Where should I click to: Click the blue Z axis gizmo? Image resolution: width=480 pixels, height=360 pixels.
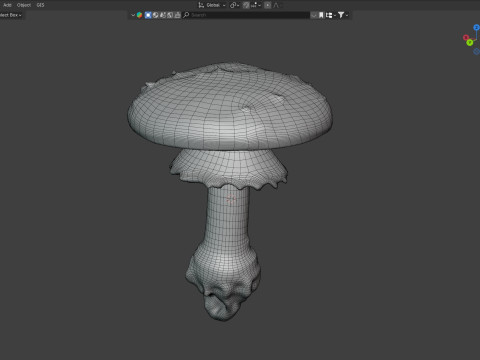tap(476, 28)
